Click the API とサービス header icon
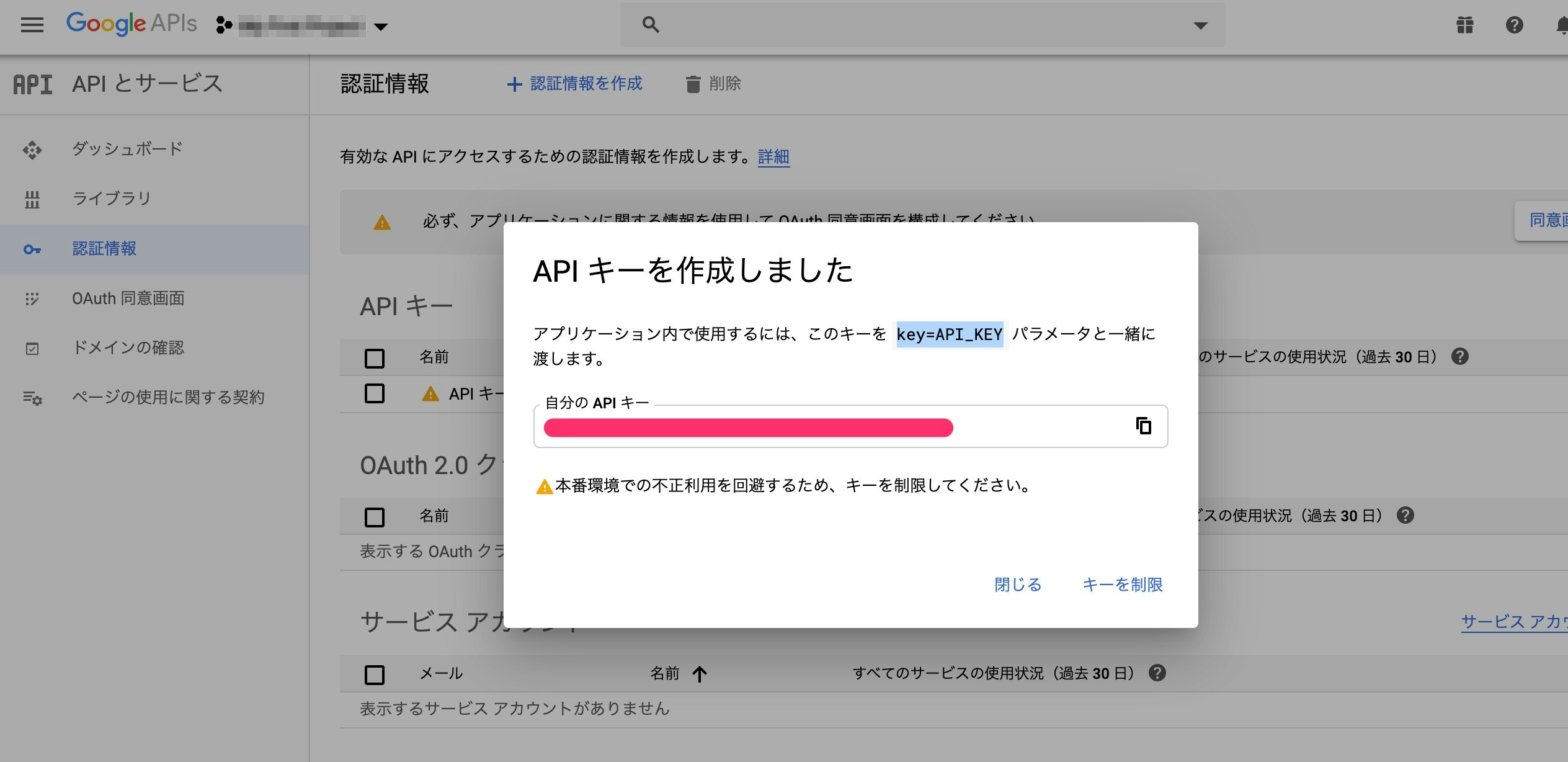This screenshot has width=1568, height=762. pyautogui.click(x=33, y=84)
